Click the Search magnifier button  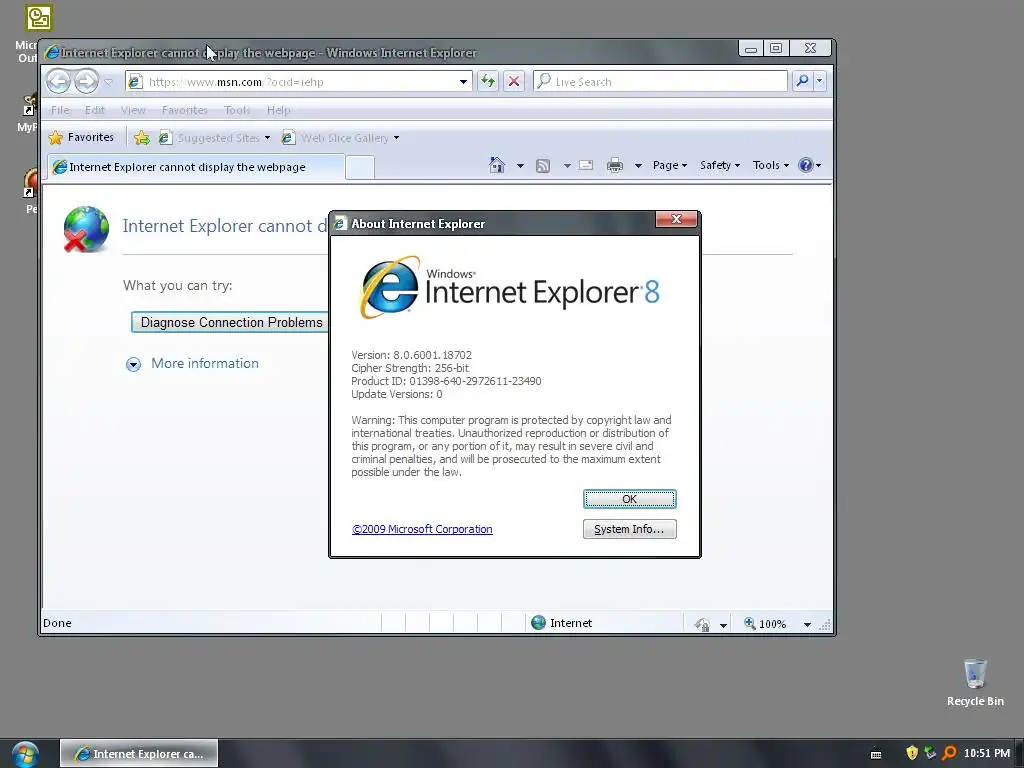(802, 82)
